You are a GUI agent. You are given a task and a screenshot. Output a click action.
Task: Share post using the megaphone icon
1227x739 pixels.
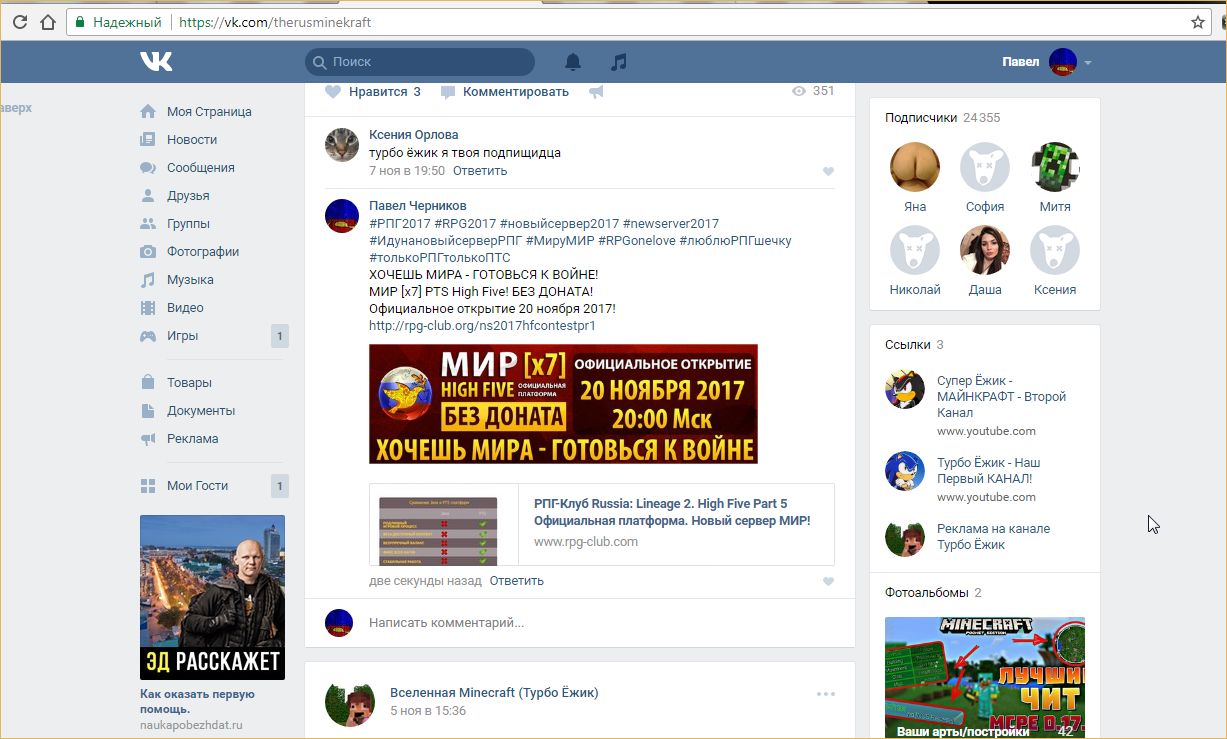pyautogui.click(x=596, y=92)
